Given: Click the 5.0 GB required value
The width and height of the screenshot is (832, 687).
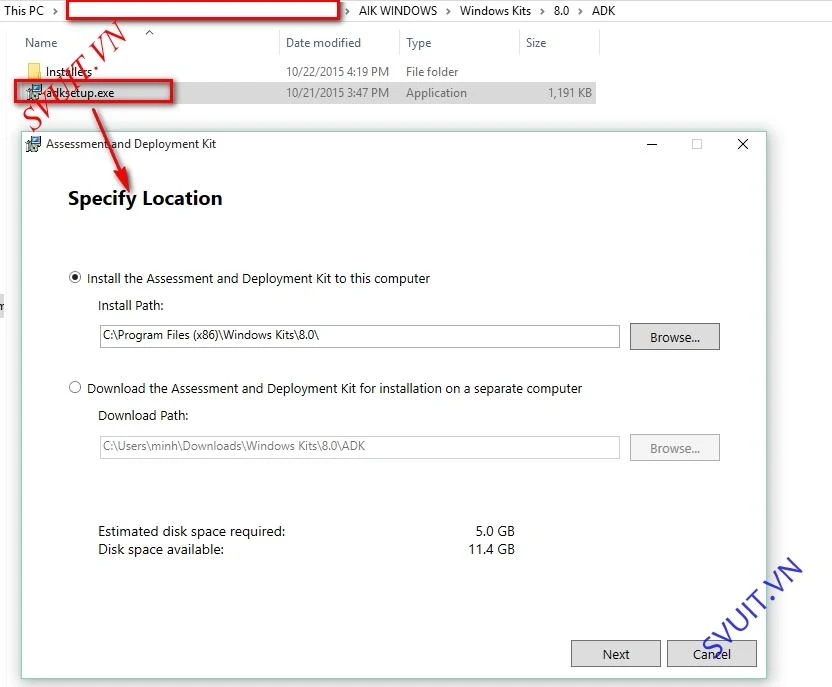Looking at the screenshot, I should click(x=495, y=531).
